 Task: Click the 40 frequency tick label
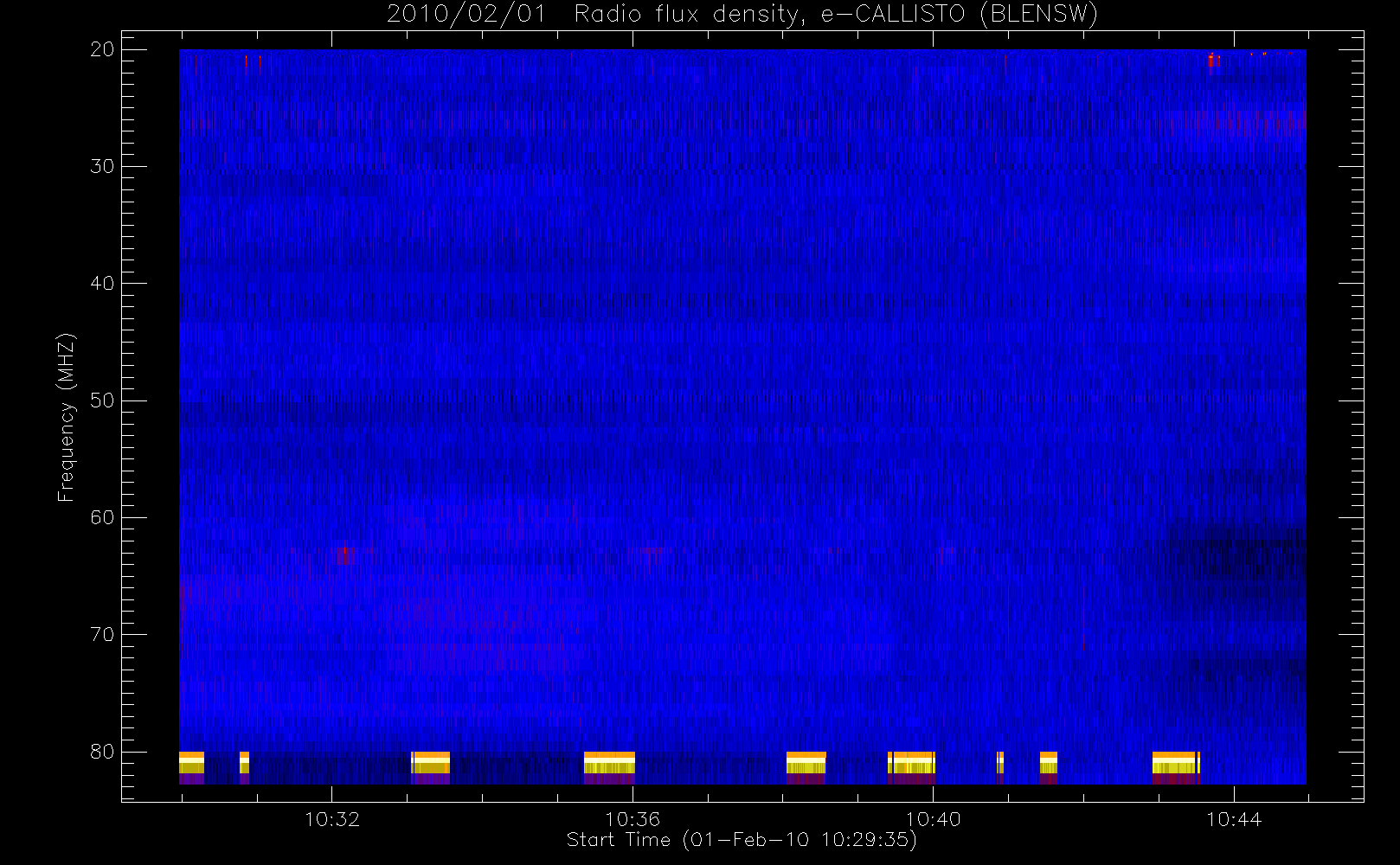pyautogui.click(x=102, y=284)
